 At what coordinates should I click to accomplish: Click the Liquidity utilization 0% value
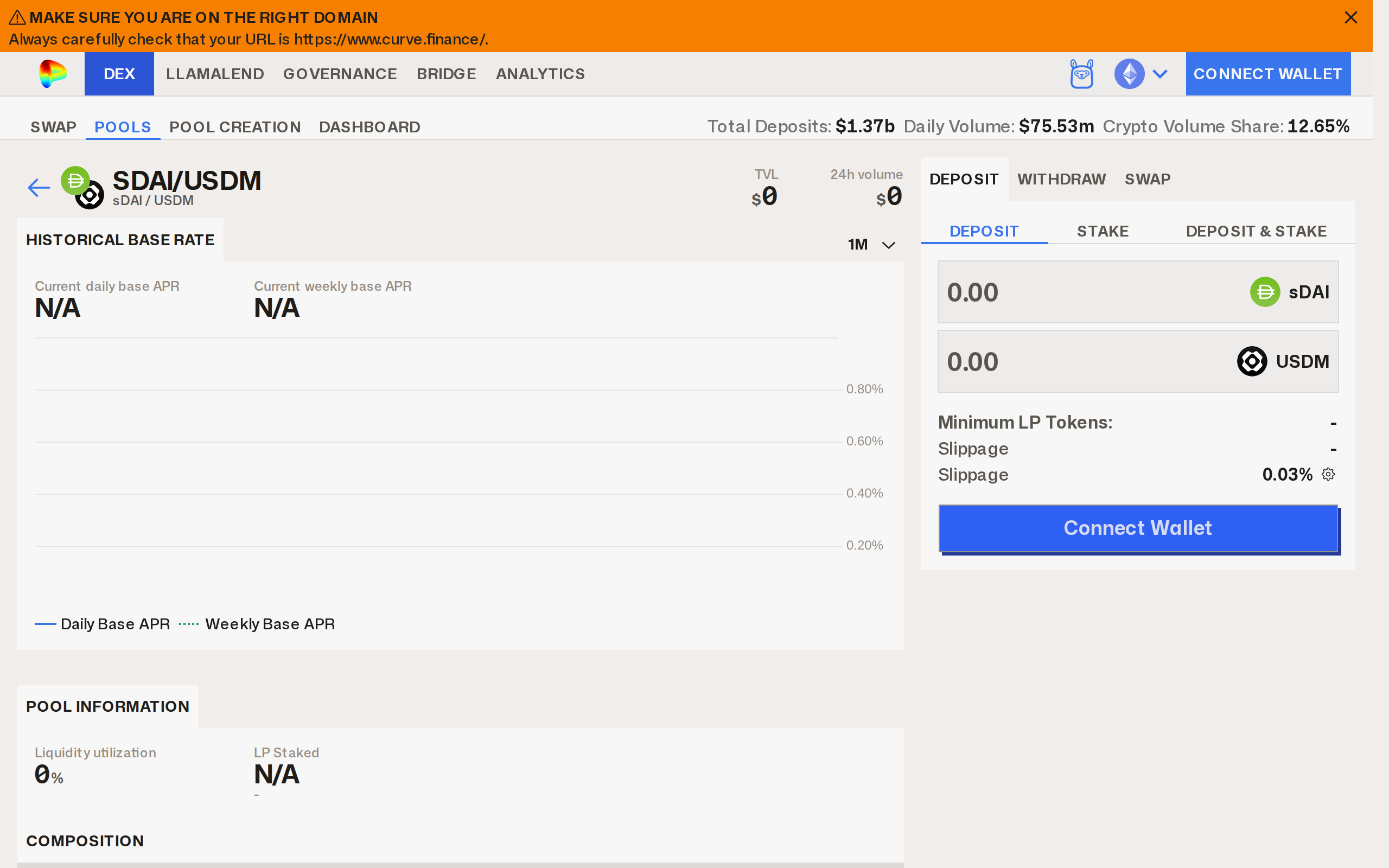pyautogui.click(x=49, y=775)
